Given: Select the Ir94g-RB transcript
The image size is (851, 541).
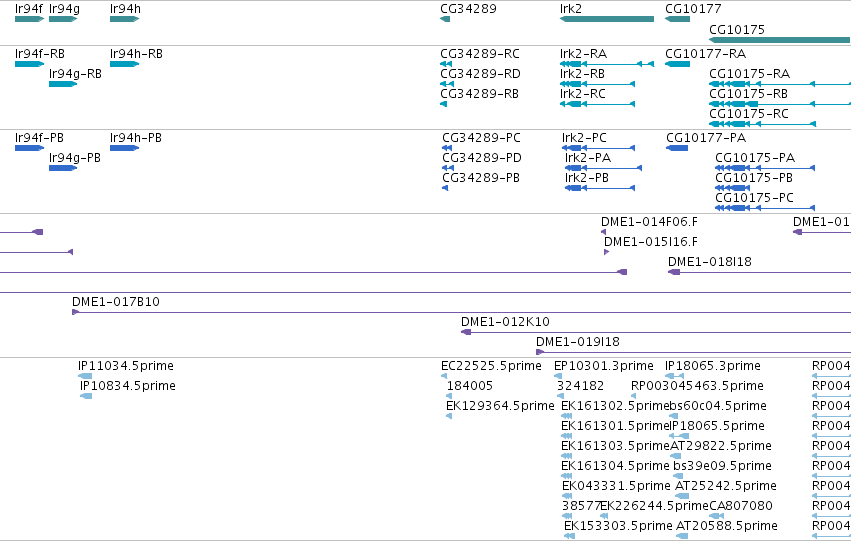Looking at the screenshot, I should coord(75,74).
